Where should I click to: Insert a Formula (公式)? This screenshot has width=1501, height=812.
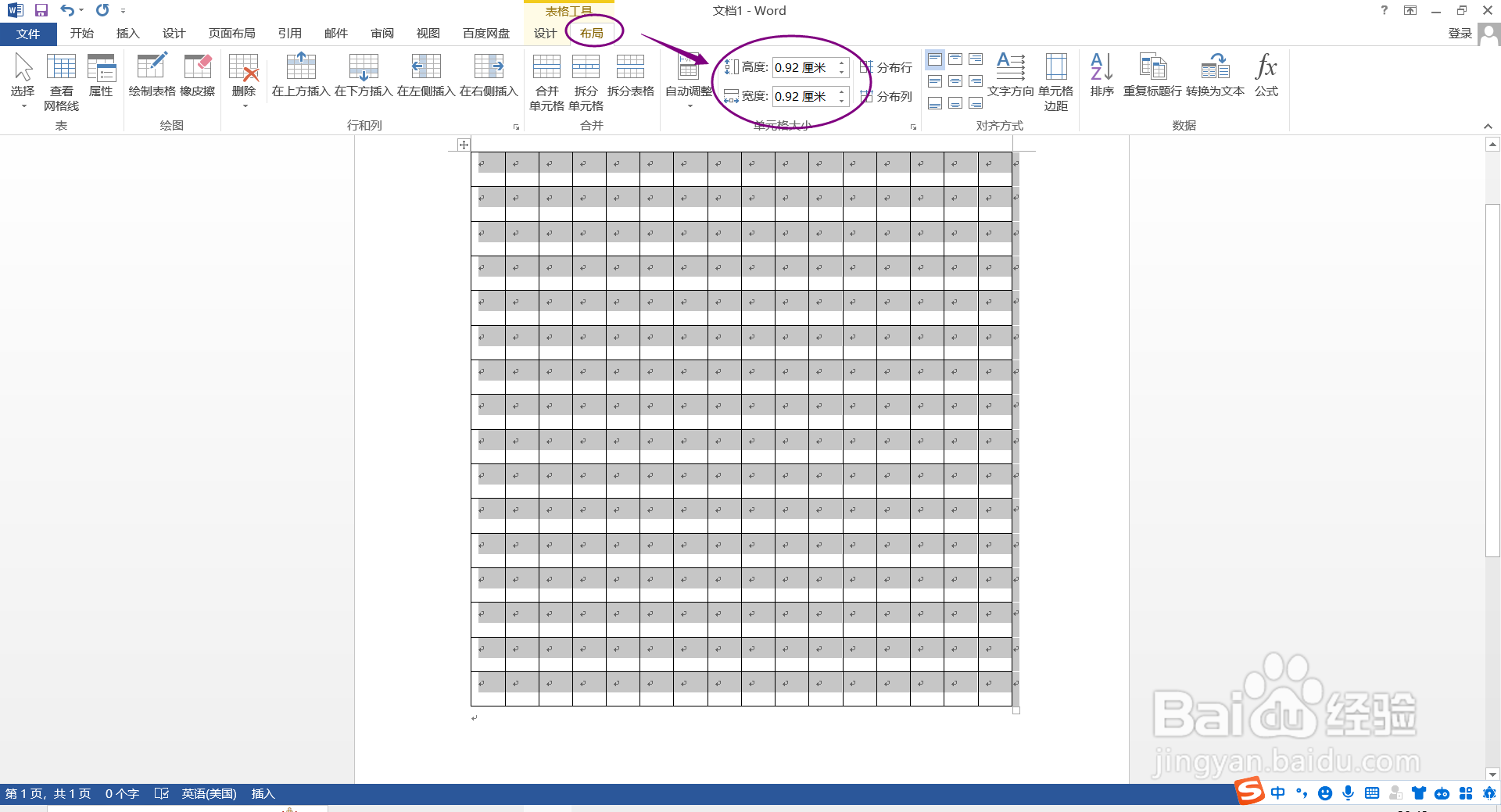click(x=1266, y=76)
